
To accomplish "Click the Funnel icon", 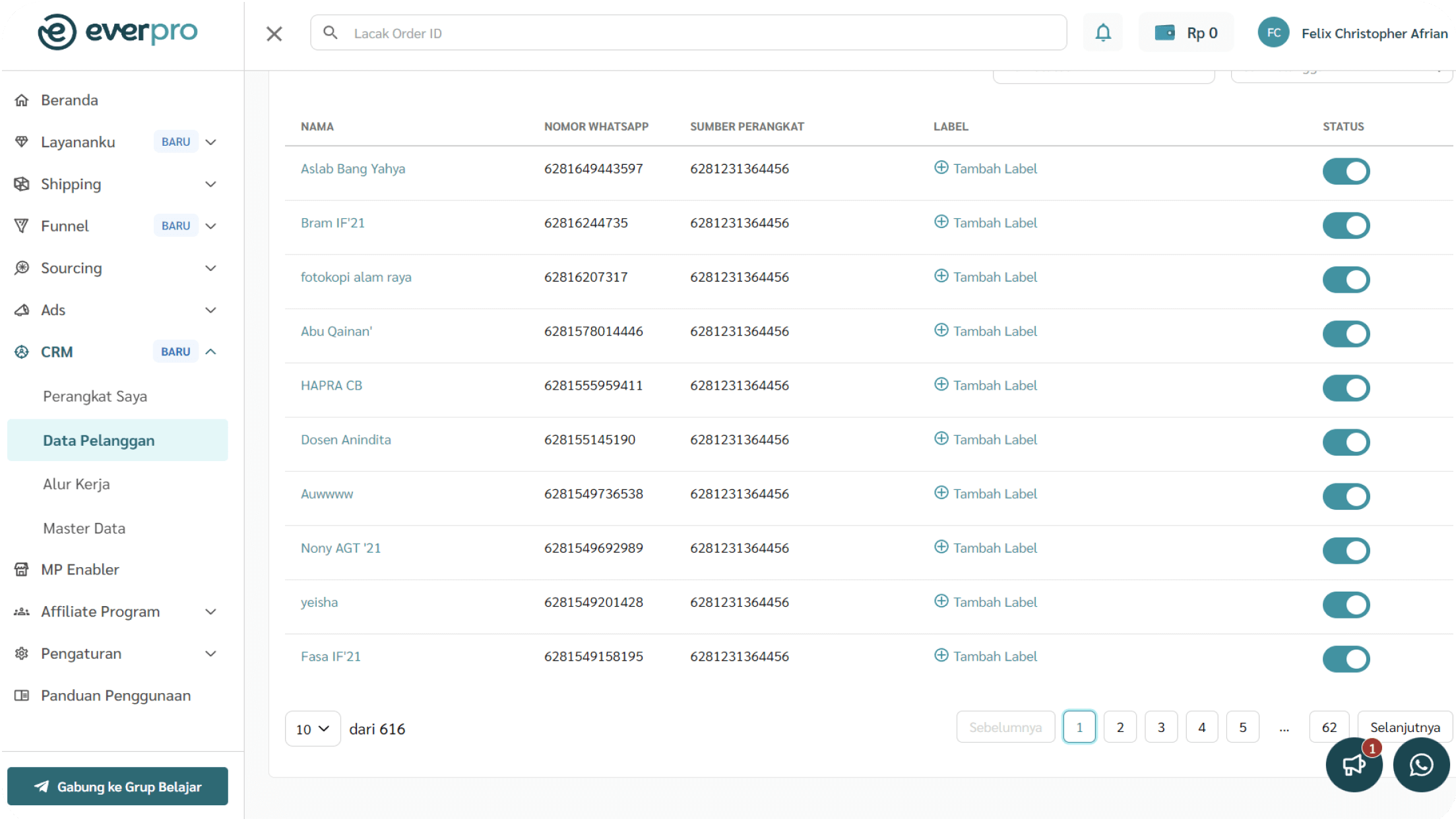I will click(22, 226).
